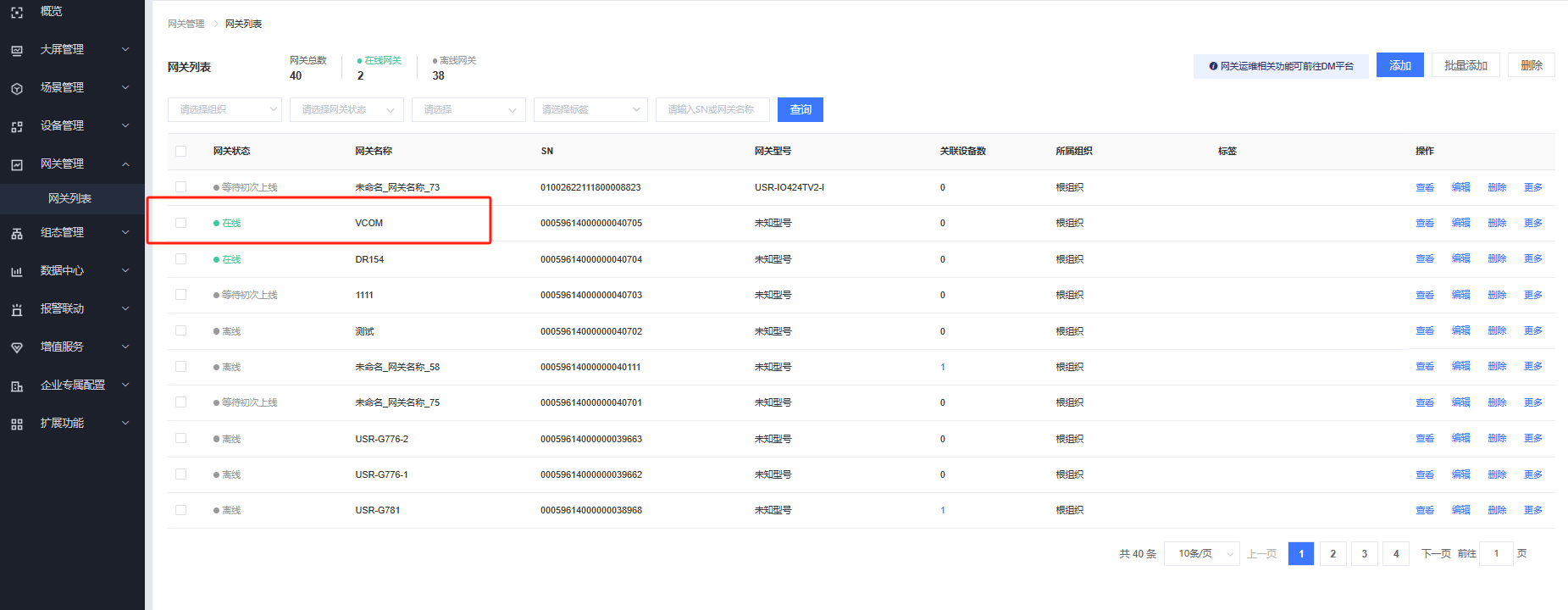Select all rows with header checkbox
Screen dimensions: 1568x610
coord(180,151)
